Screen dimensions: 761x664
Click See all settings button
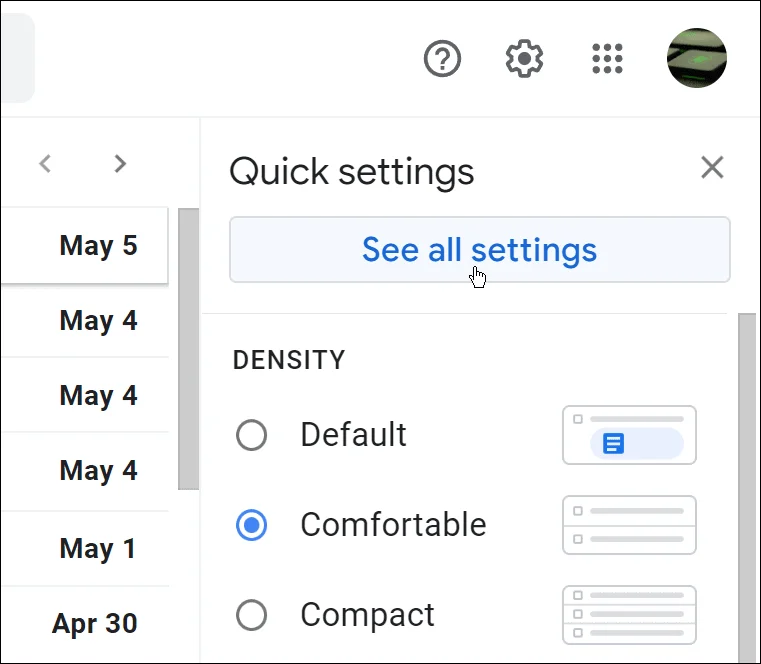480,249
